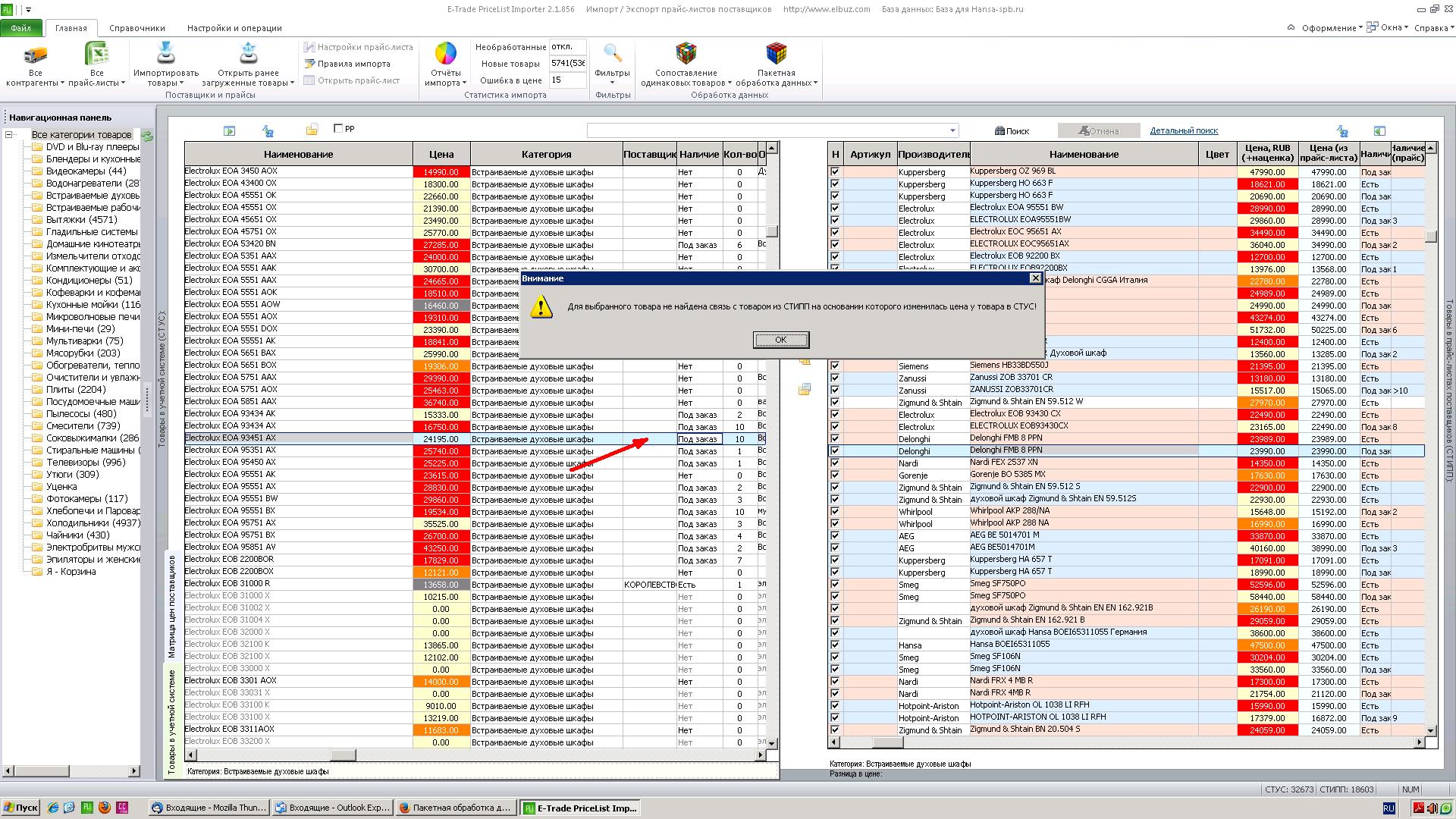
Task: Click the Правила импорта toolbar item
Action: pyautogui.click(x=347, y=64)
